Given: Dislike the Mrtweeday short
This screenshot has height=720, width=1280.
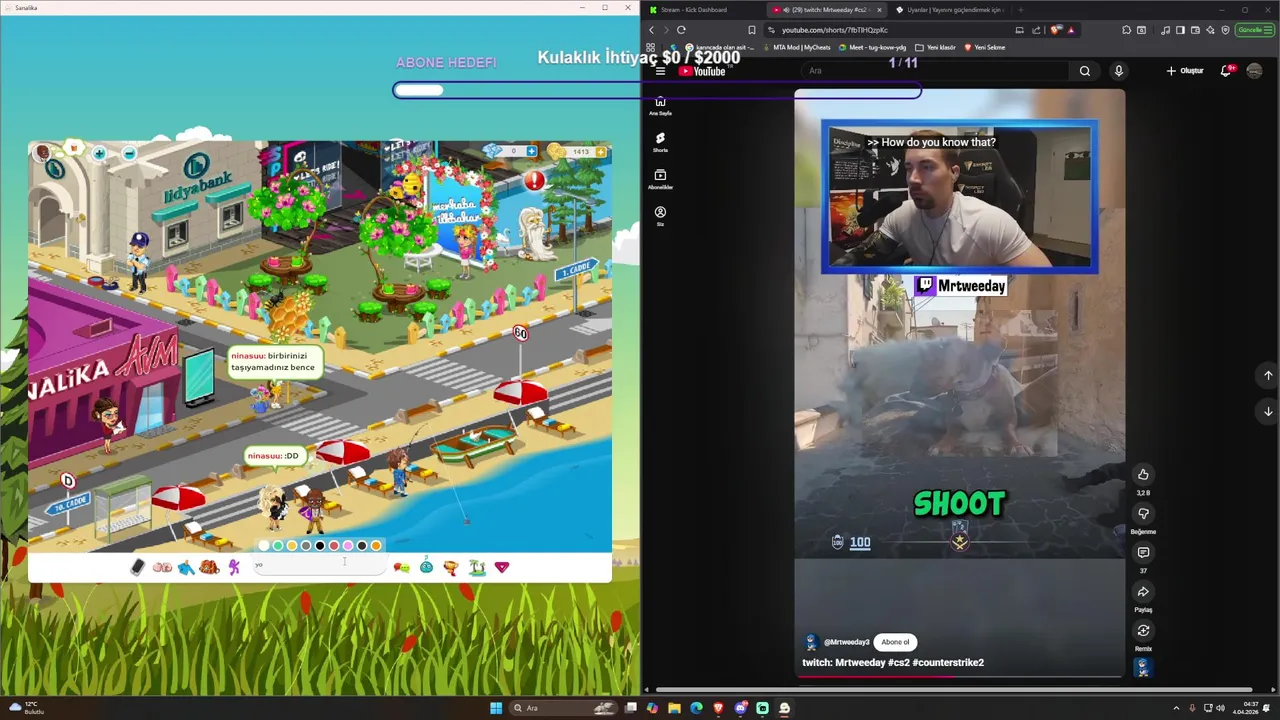Looking at the screenshot, I should tap(1143, 513).
